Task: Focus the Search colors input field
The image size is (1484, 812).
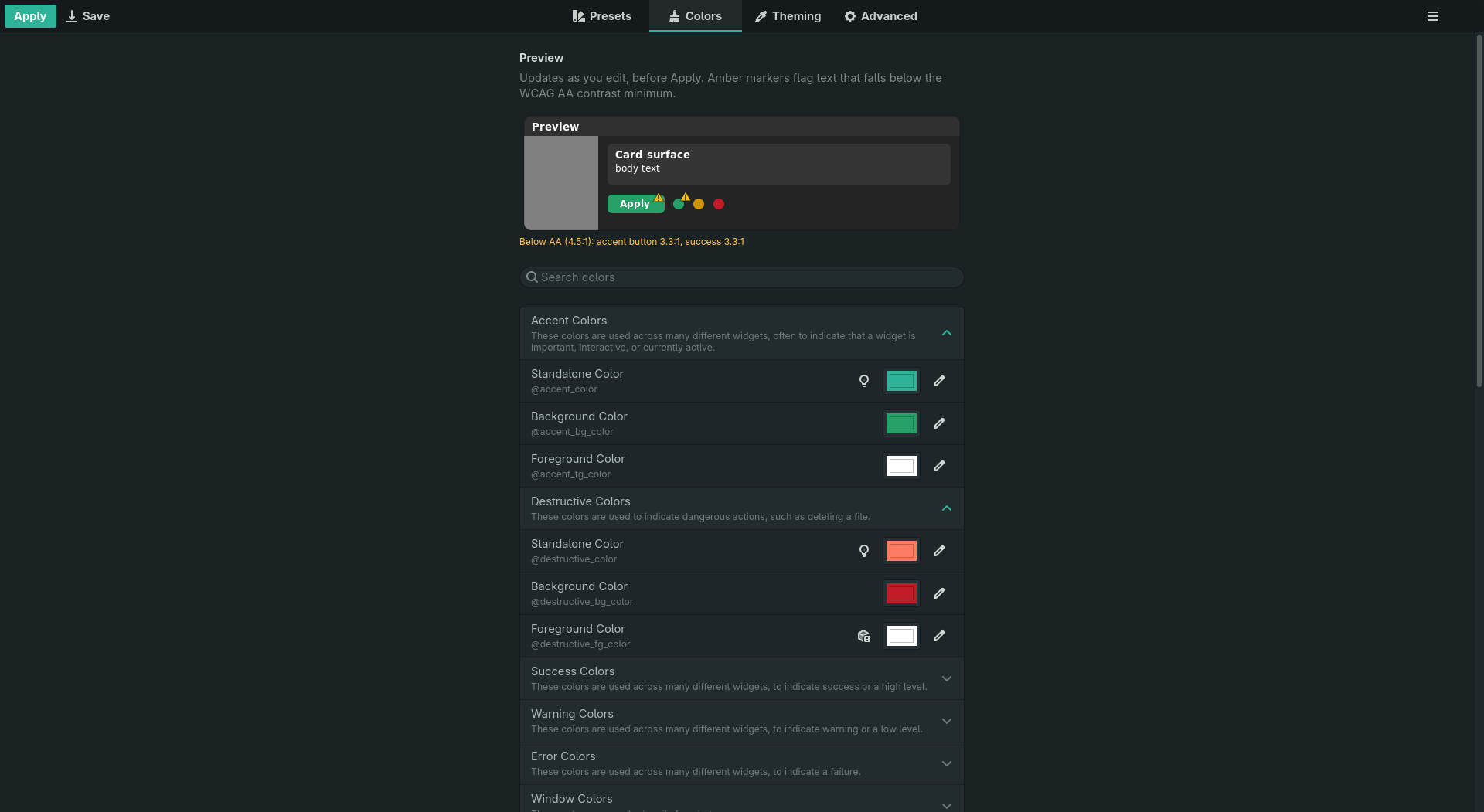Action: tap(742, 277)
